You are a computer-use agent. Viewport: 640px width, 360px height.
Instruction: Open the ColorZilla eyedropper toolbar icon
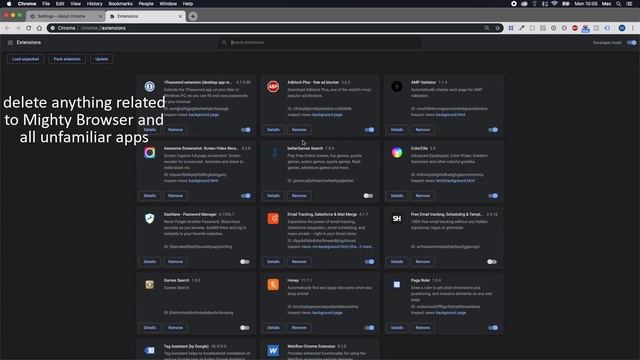522,28
